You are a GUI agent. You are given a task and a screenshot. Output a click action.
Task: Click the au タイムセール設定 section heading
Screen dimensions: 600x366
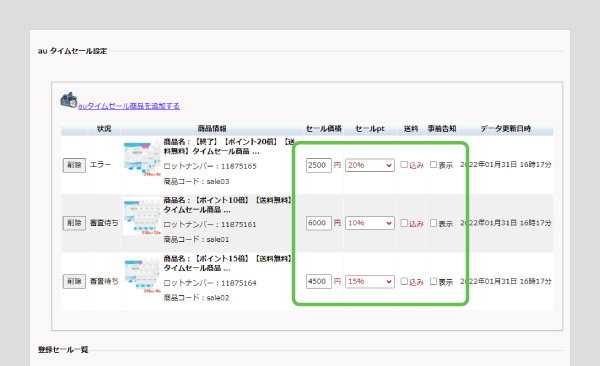pyautogui.click(x=72, y=51)
